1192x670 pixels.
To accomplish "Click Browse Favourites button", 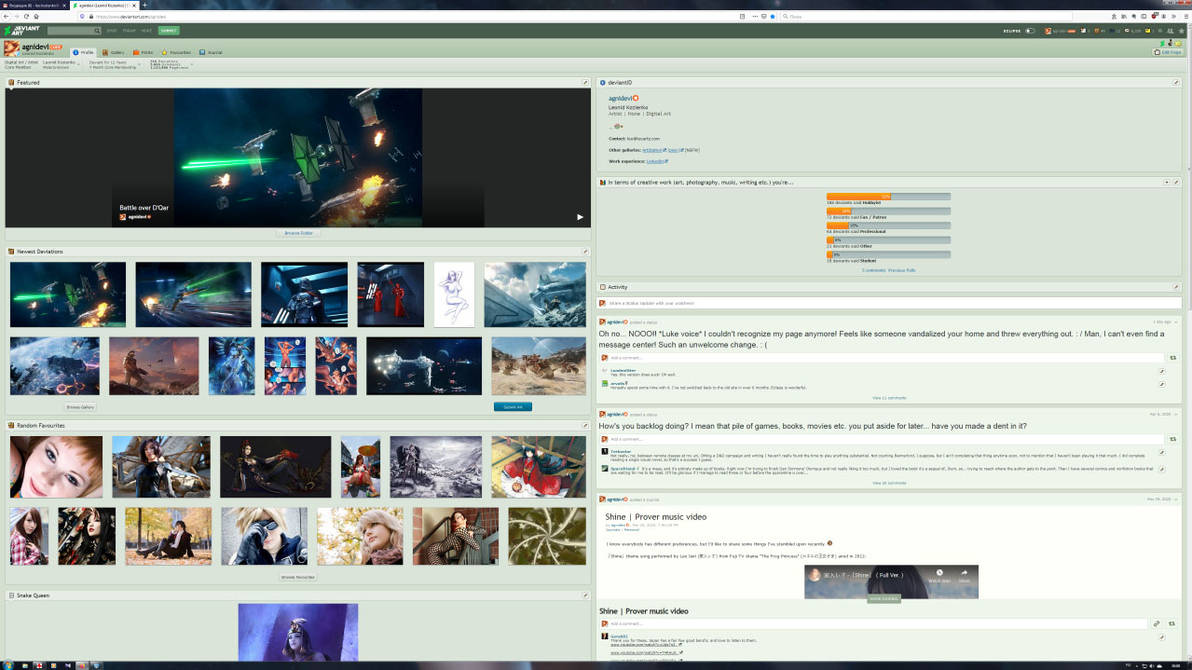I will pyautogui.click(x=298, y=577).
